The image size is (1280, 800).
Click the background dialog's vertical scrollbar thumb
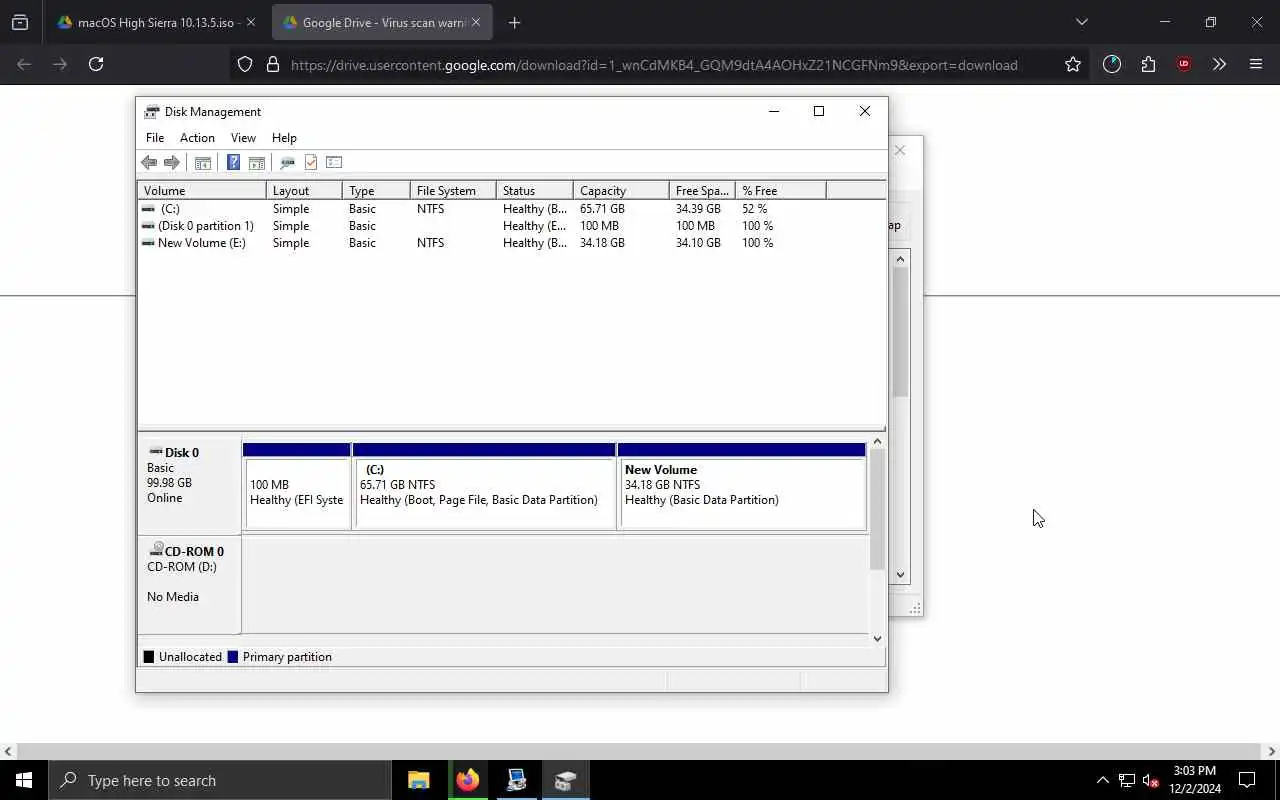point(901,332)
